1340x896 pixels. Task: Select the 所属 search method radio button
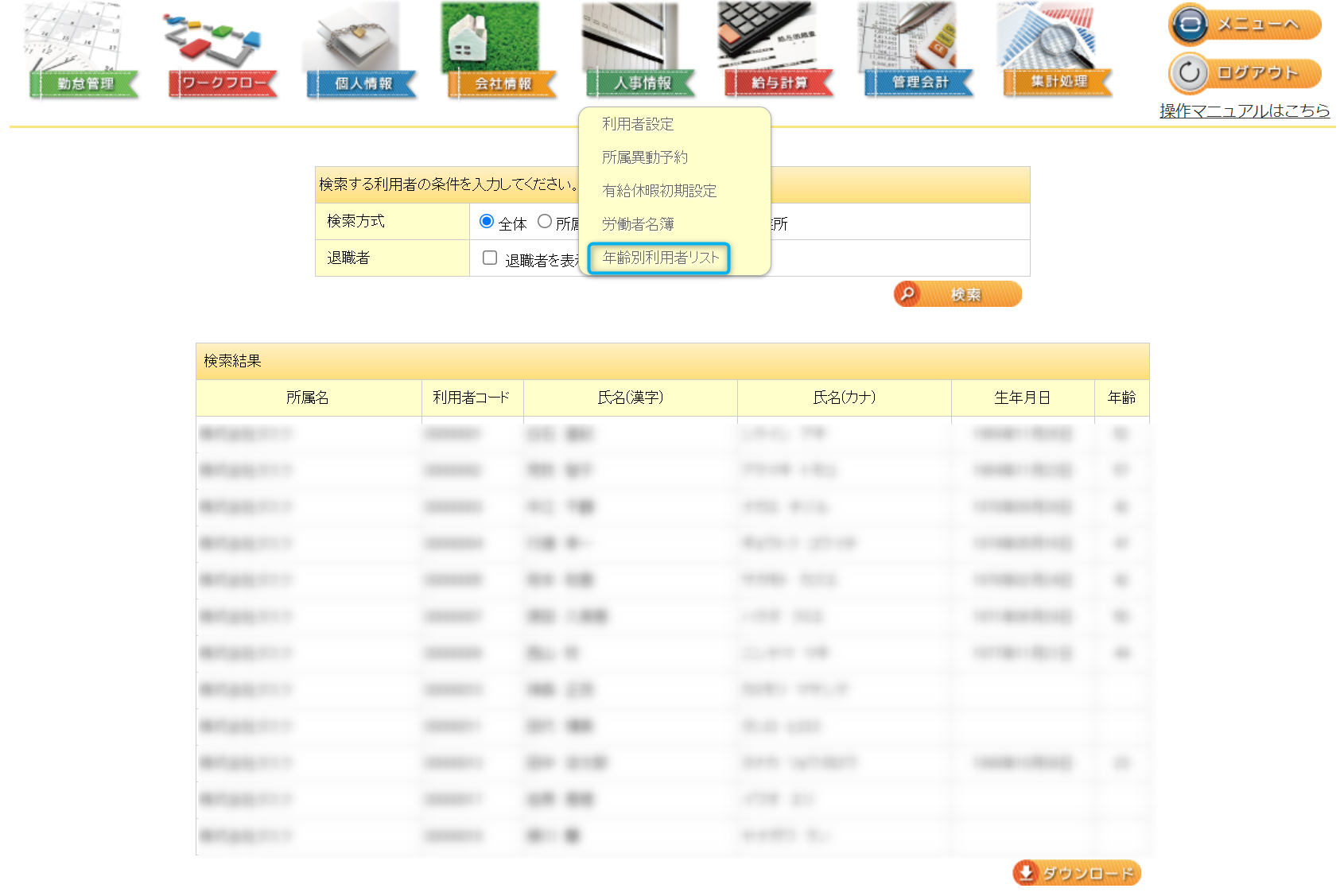pyautogui.click(x=545, y=221)
